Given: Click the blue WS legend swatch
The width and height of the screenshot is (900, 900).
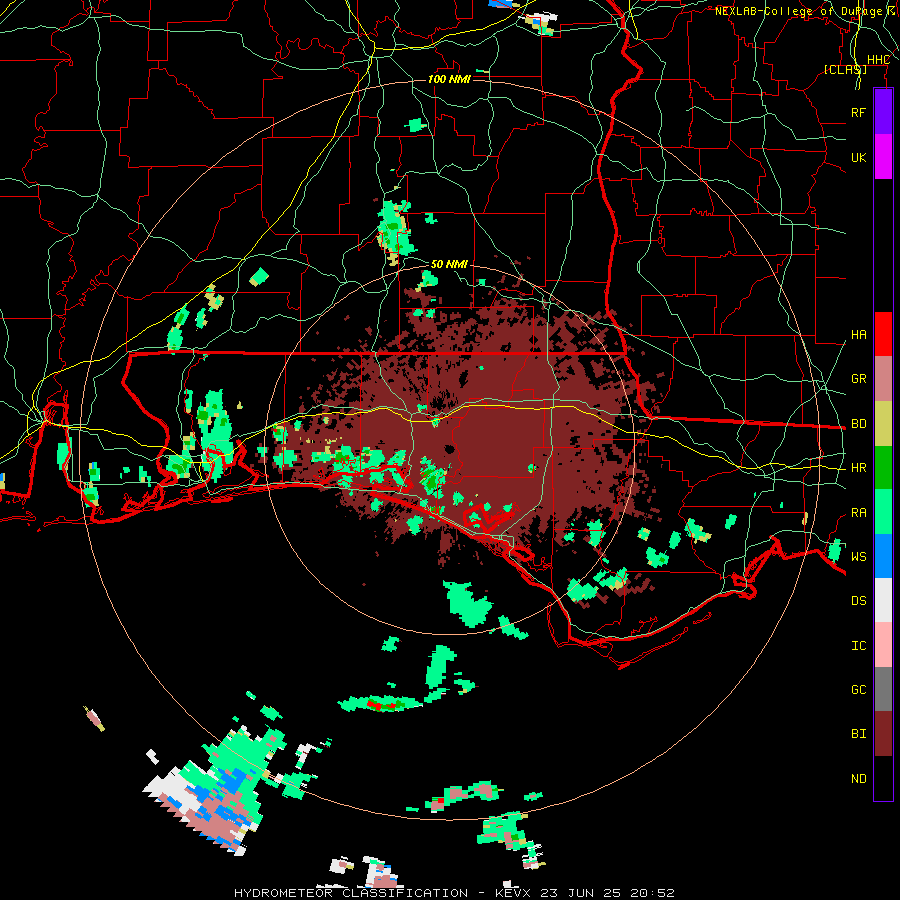Looking at the screenshot, I should click(x=883, y=556).
